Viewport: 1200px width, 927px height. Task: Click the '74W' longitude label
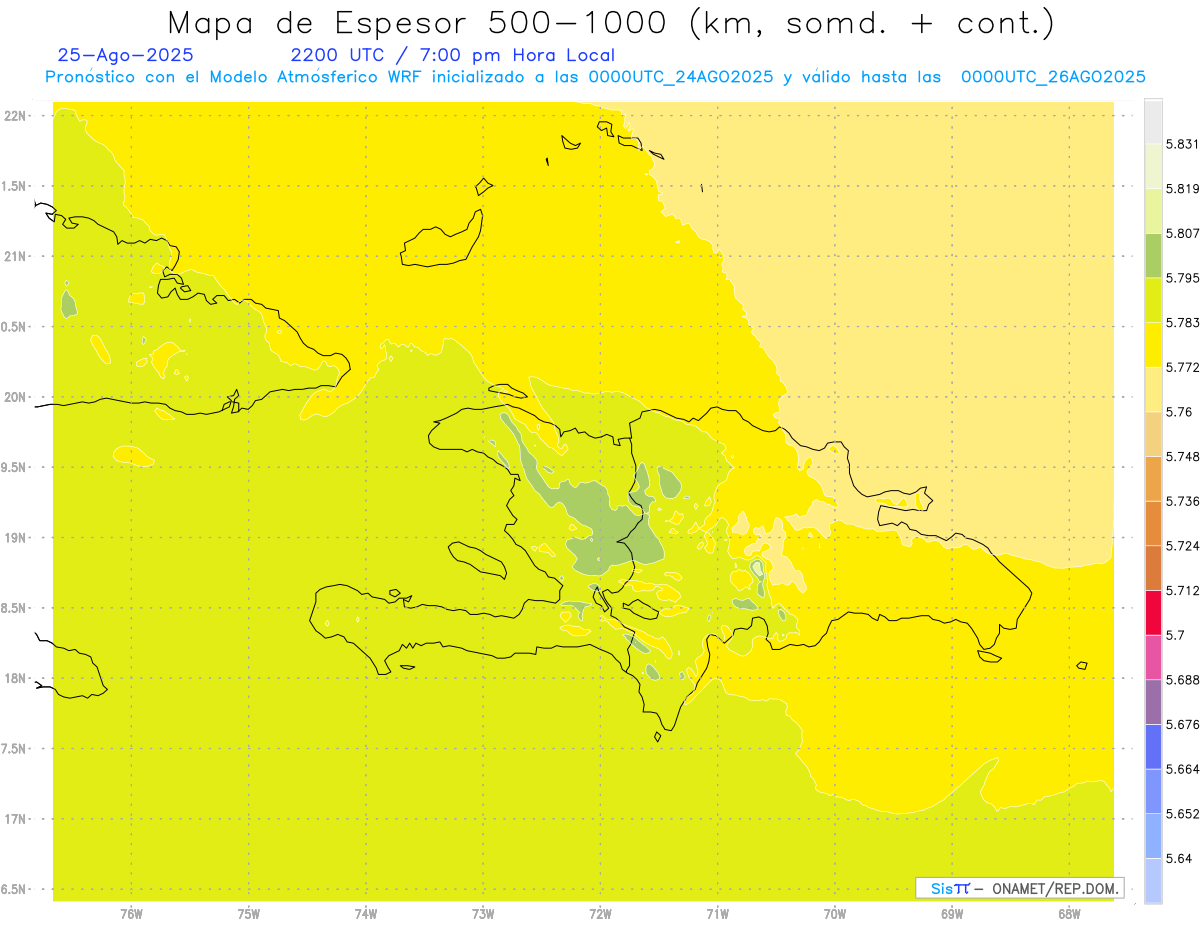366,913
